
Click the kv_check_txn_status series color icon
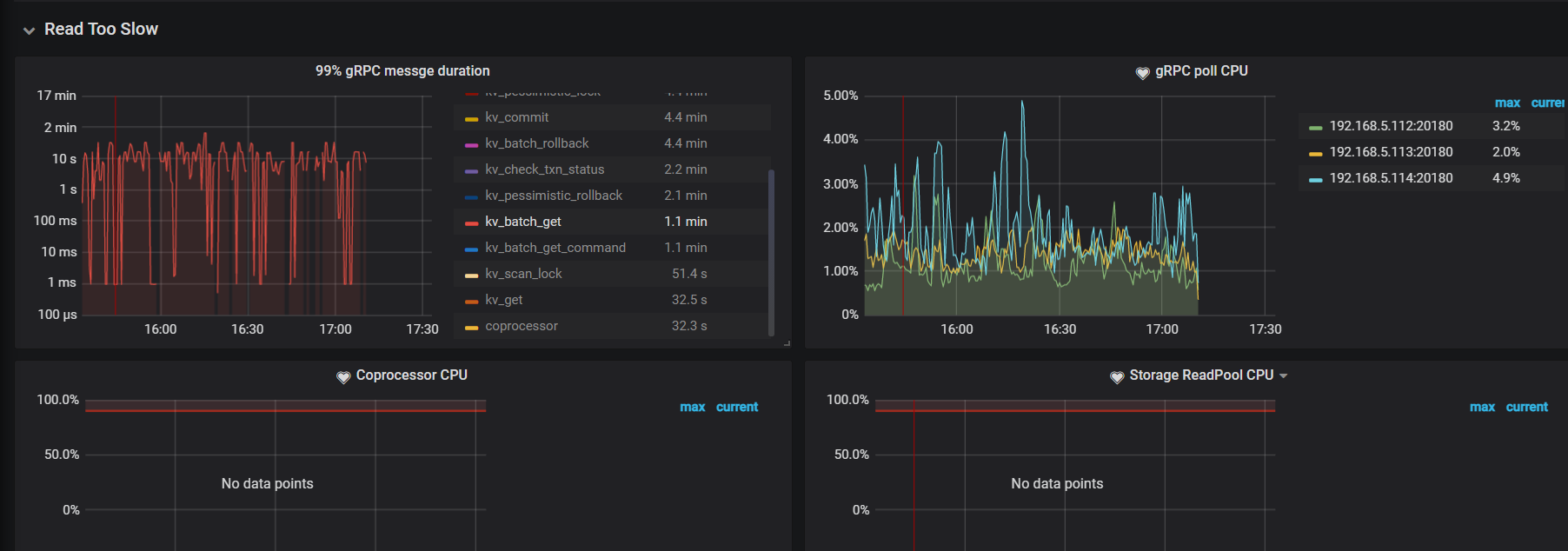click(471, 170)
